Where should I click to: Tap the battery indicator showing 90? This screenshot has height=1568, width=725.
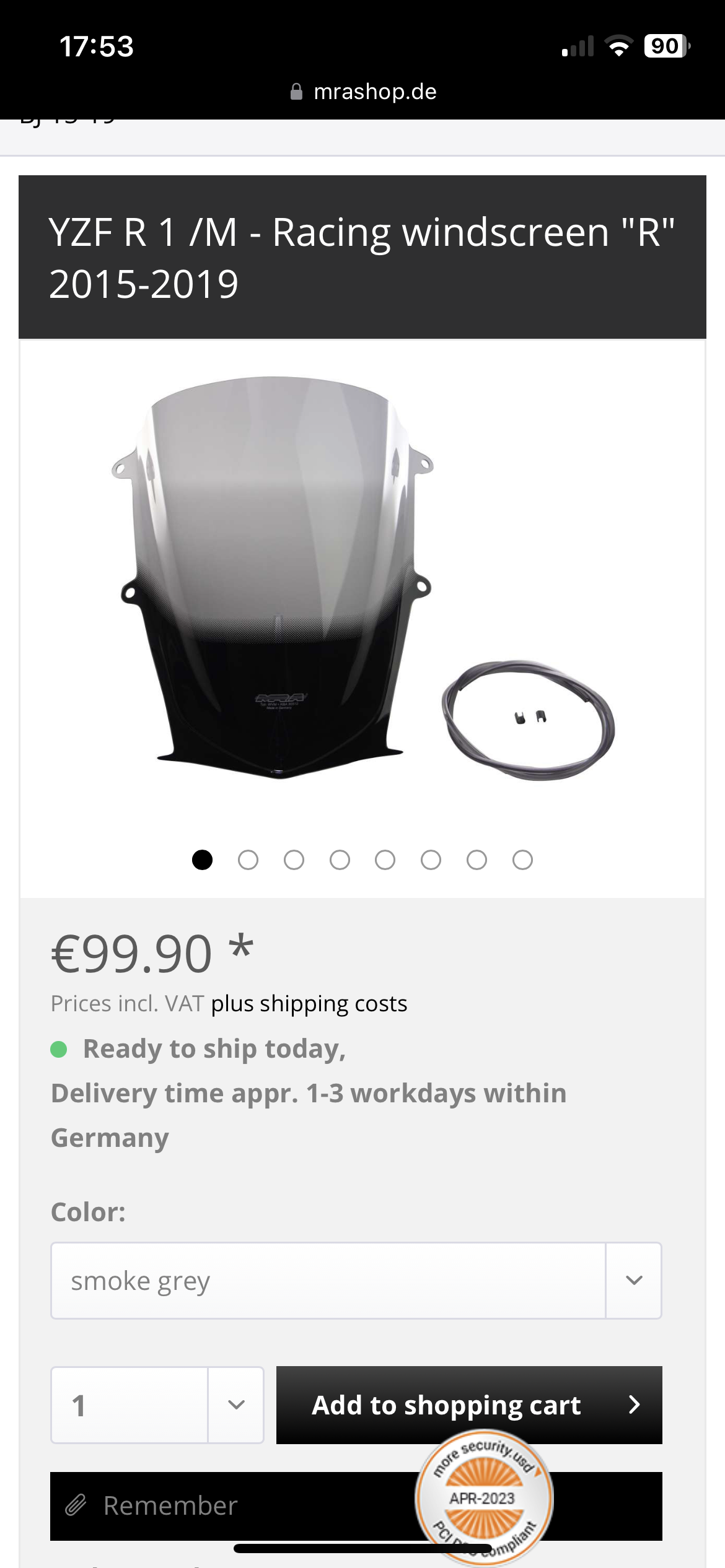point(667,46)
